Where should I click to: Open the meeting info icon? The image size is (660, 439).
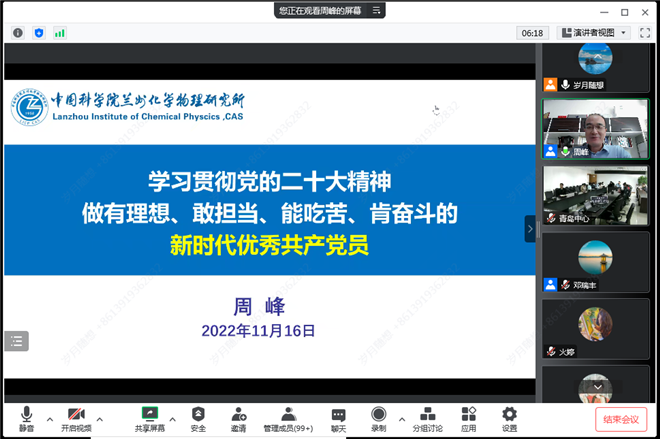[18, 33]
